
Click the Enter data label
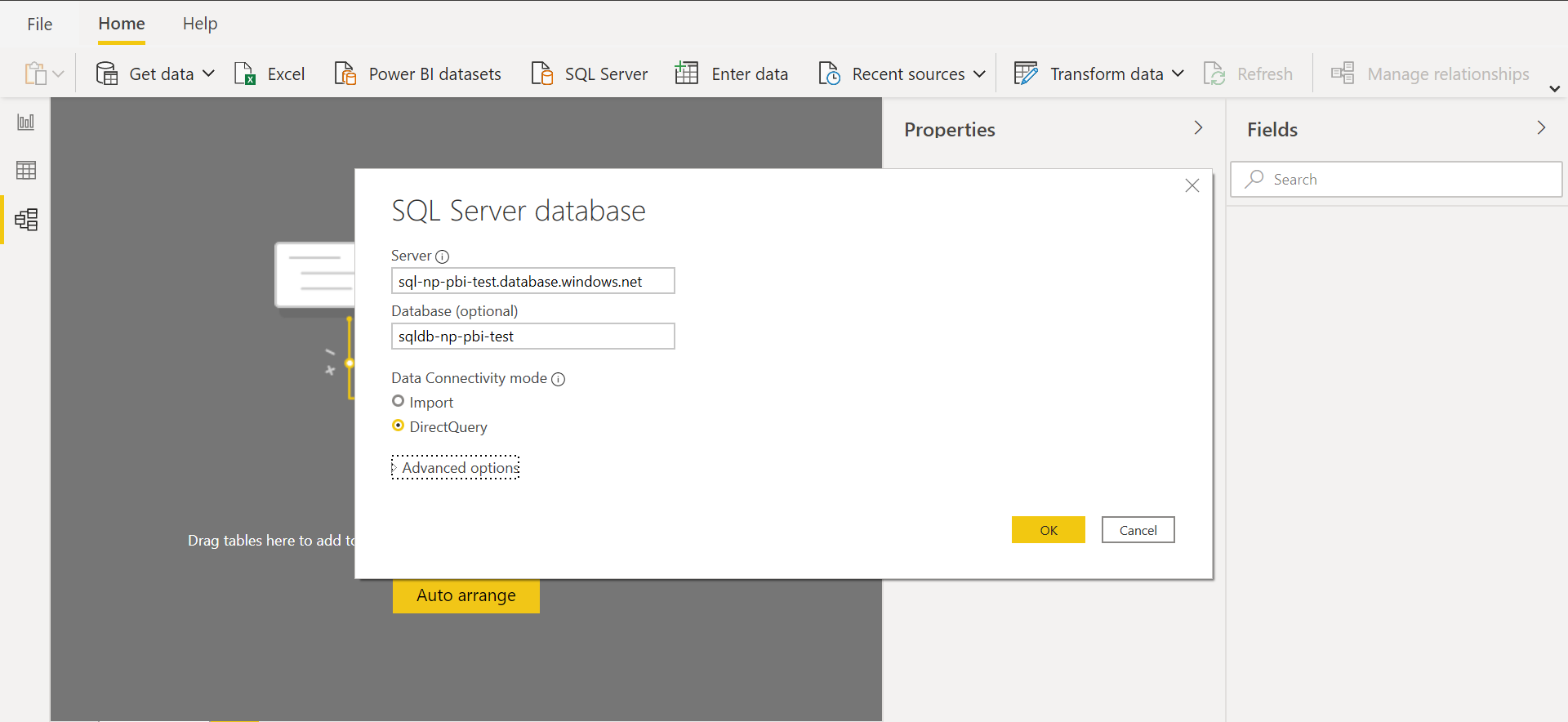[750, 74]
